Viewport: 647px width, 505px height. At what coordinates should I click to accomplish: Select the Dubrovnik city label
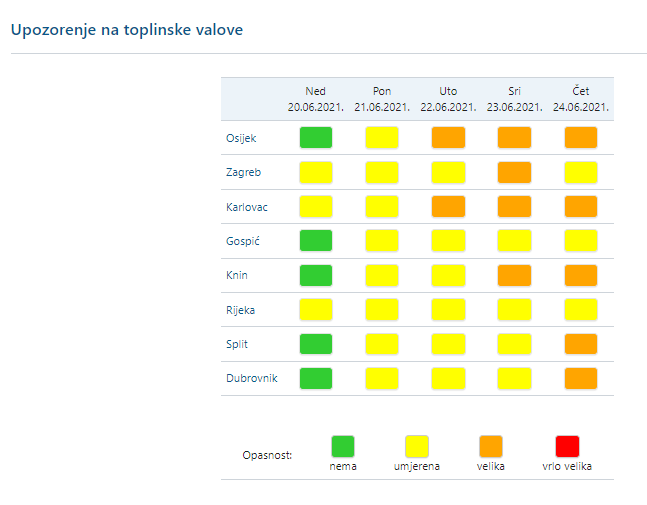250,378
